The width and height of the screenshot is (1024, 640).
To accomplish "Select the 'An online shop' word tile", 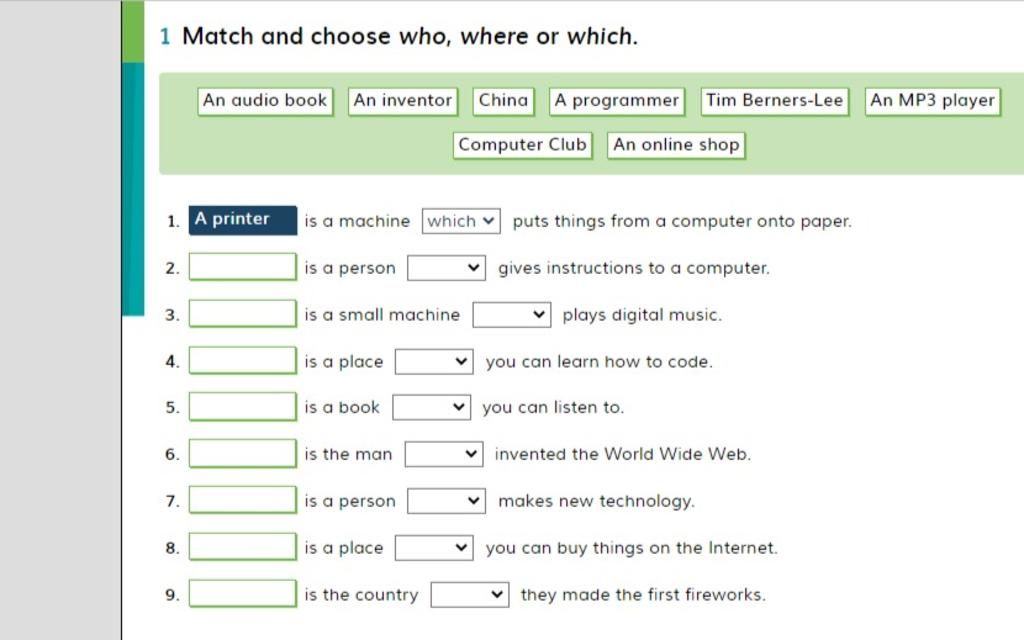I will click(676, 145).
